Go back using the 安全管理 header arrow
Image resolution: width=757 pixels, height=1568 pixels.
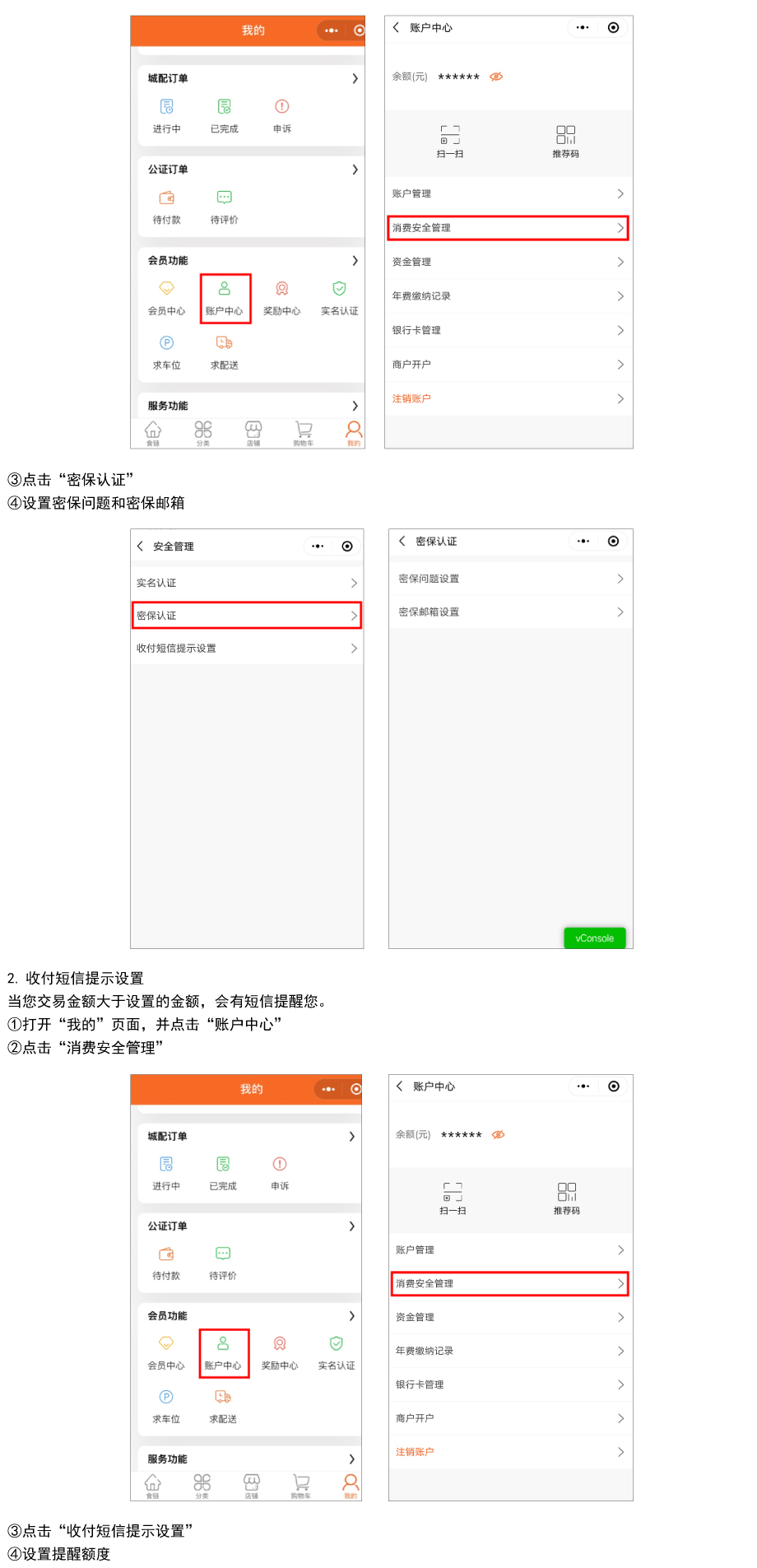pyautogui.click(x=141, y=546)
